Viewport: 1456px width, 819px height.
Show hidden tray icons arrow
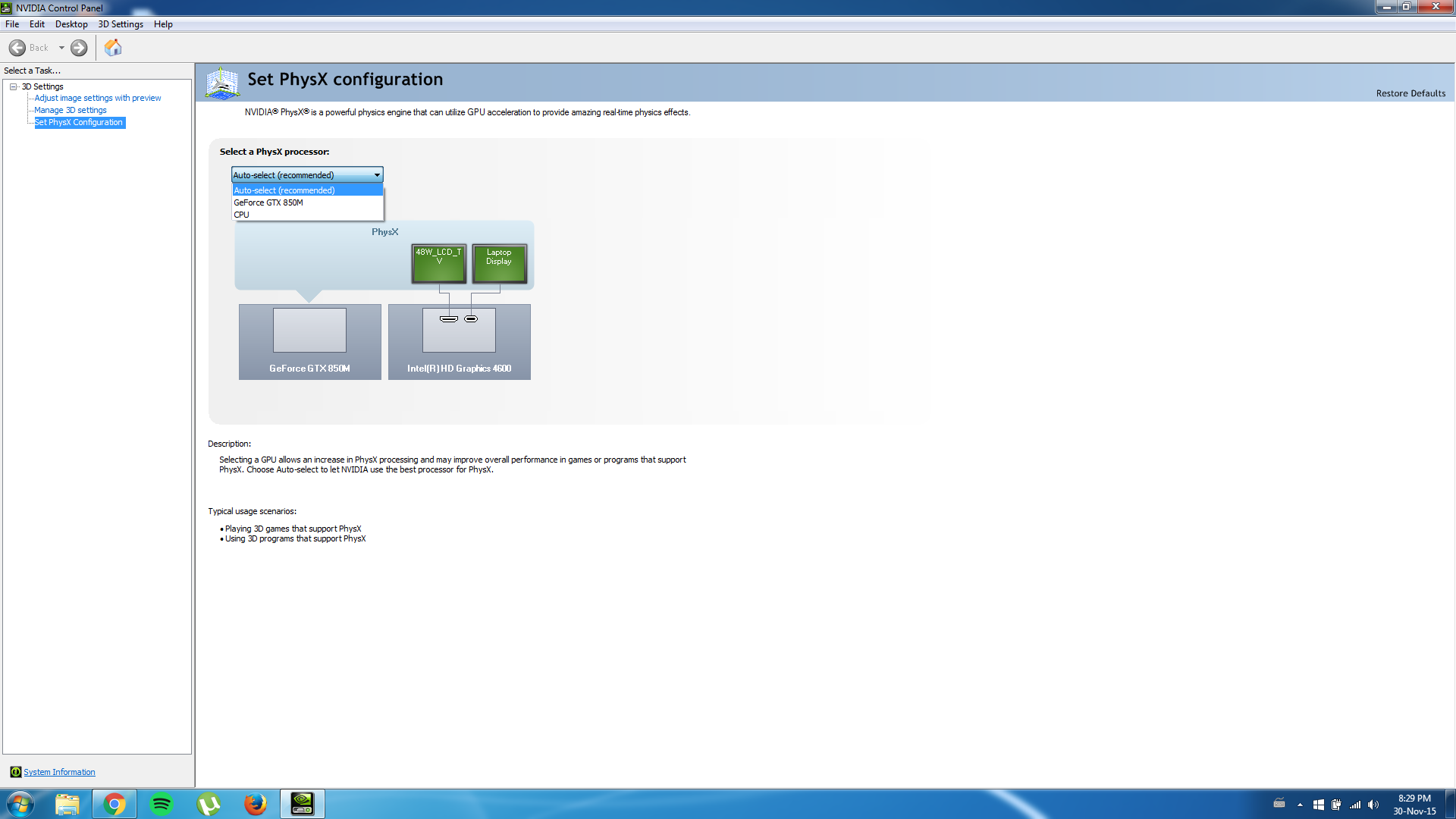coord(1300,805)
